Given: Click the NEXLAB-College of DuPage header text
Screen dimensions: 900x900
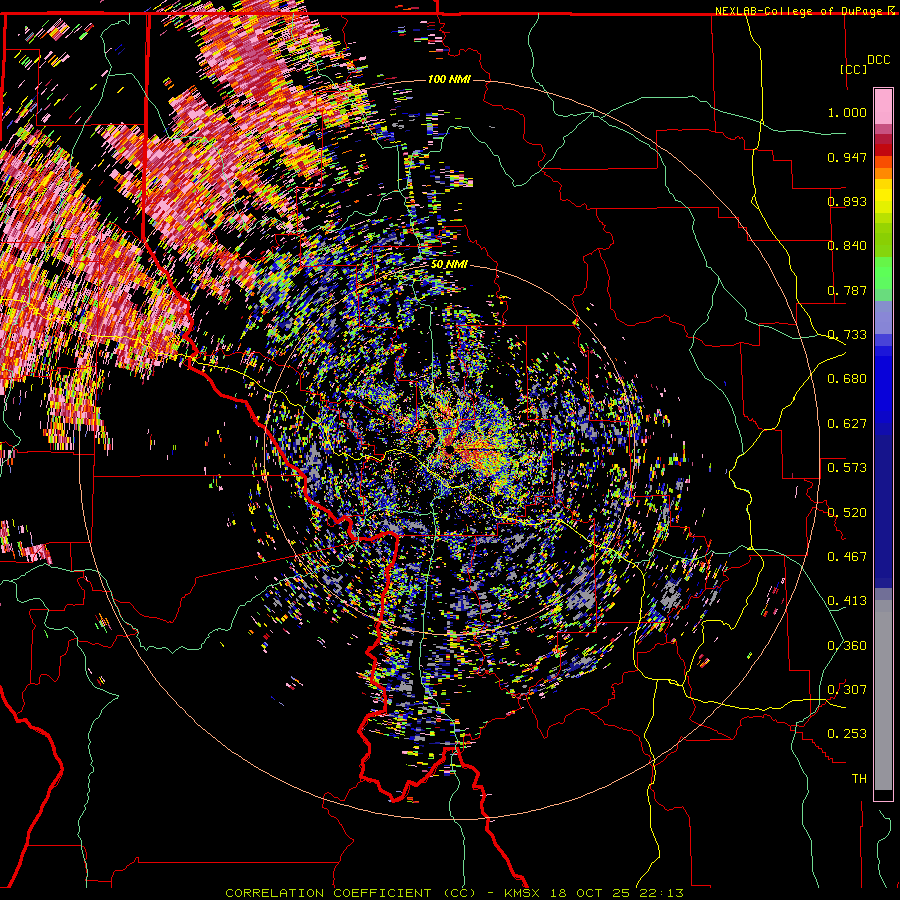Looking at the screenshot, I should [x=798, y=11].
